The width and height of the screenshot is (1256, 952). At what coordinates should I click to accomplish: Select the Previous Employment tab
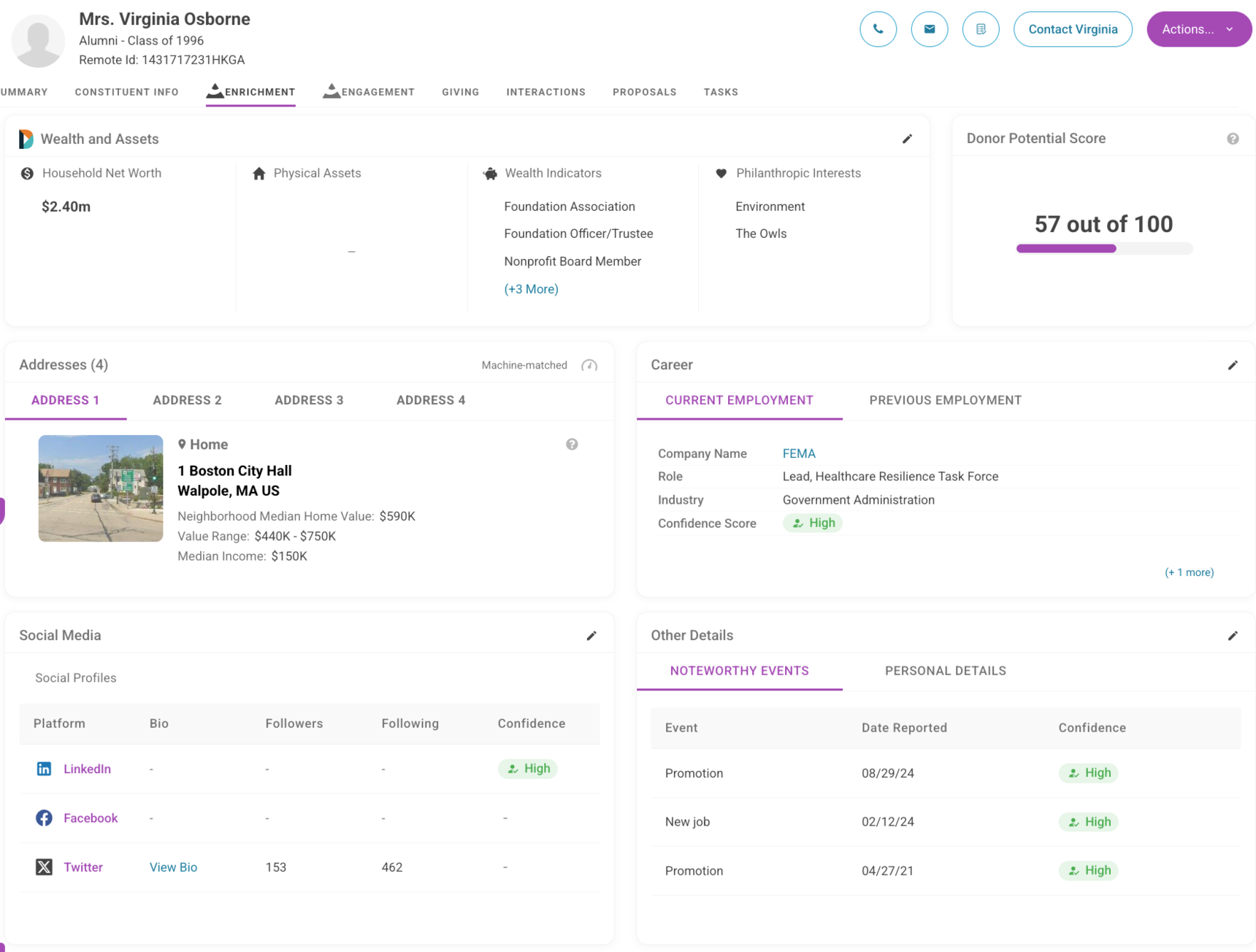945,400
